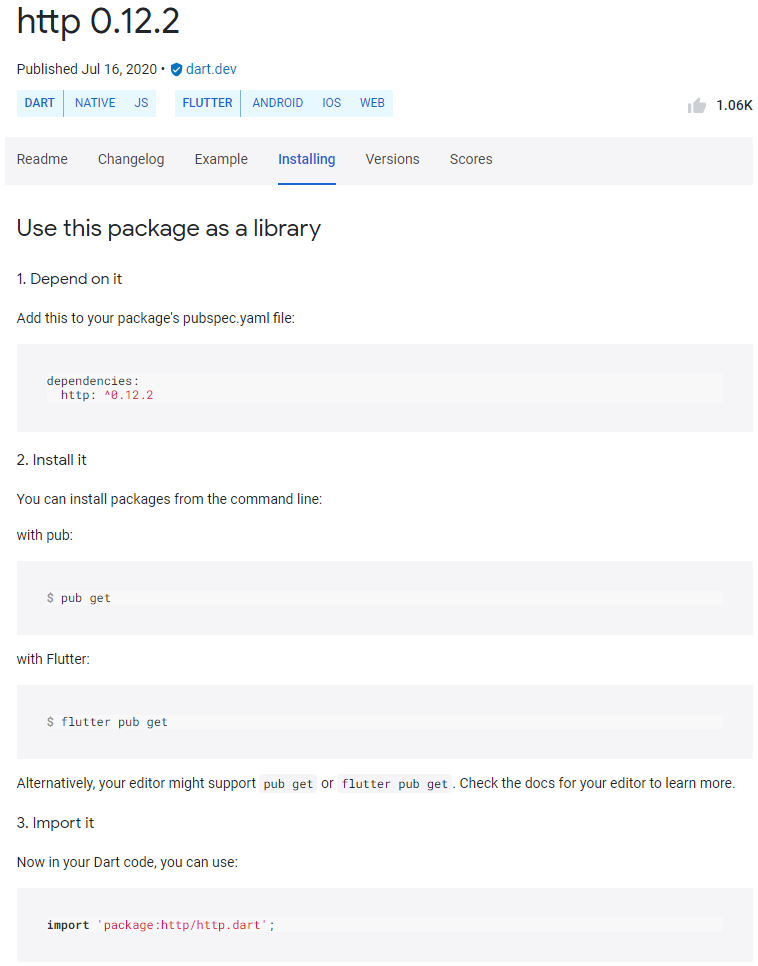Click the 'http: ^0.12.2' code line

[107, 395]
